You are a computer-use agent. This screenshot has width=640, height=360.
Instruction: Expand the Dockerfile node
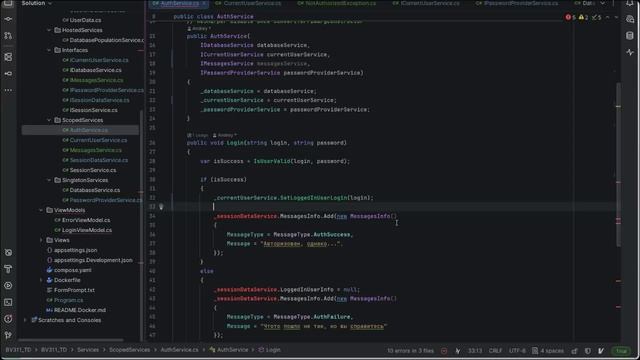click(41, 280)
